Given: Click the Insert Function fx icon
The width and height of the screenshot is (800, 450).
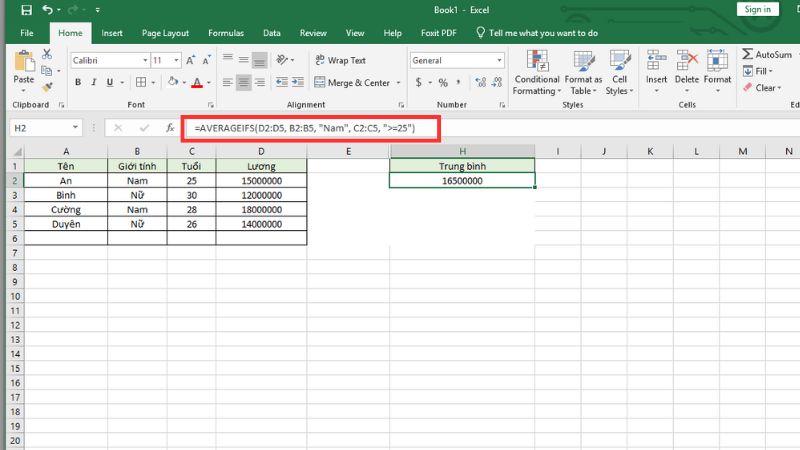Looking at the screenshot, I should coord(170,128).
